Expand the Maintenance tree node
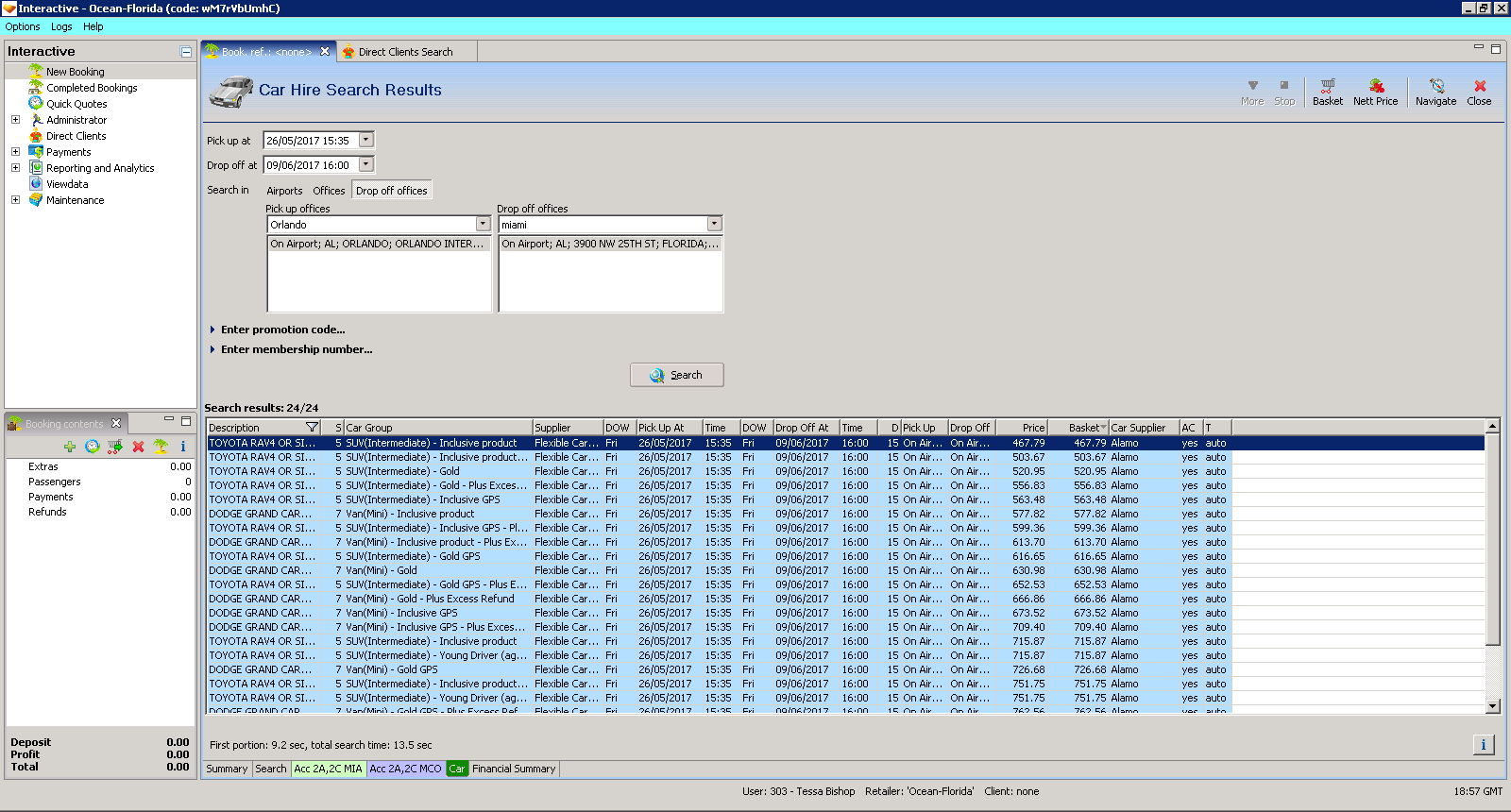The height and width of the screenshot is (812, 1511). [x=15, y=200]
